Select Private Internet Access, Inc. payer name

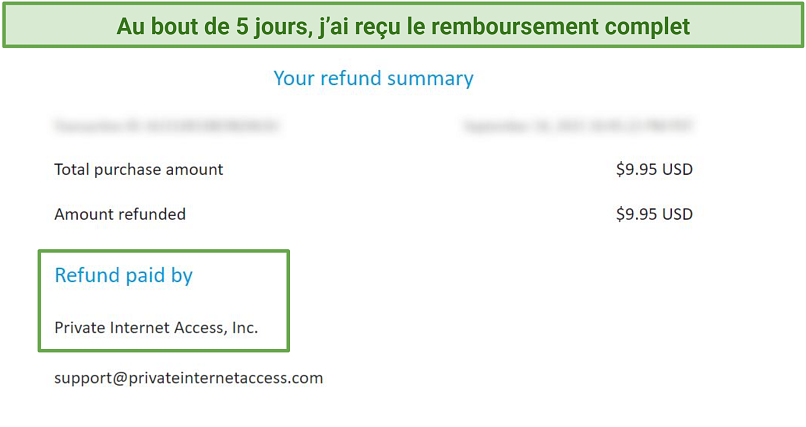click(x=156, y=328)
